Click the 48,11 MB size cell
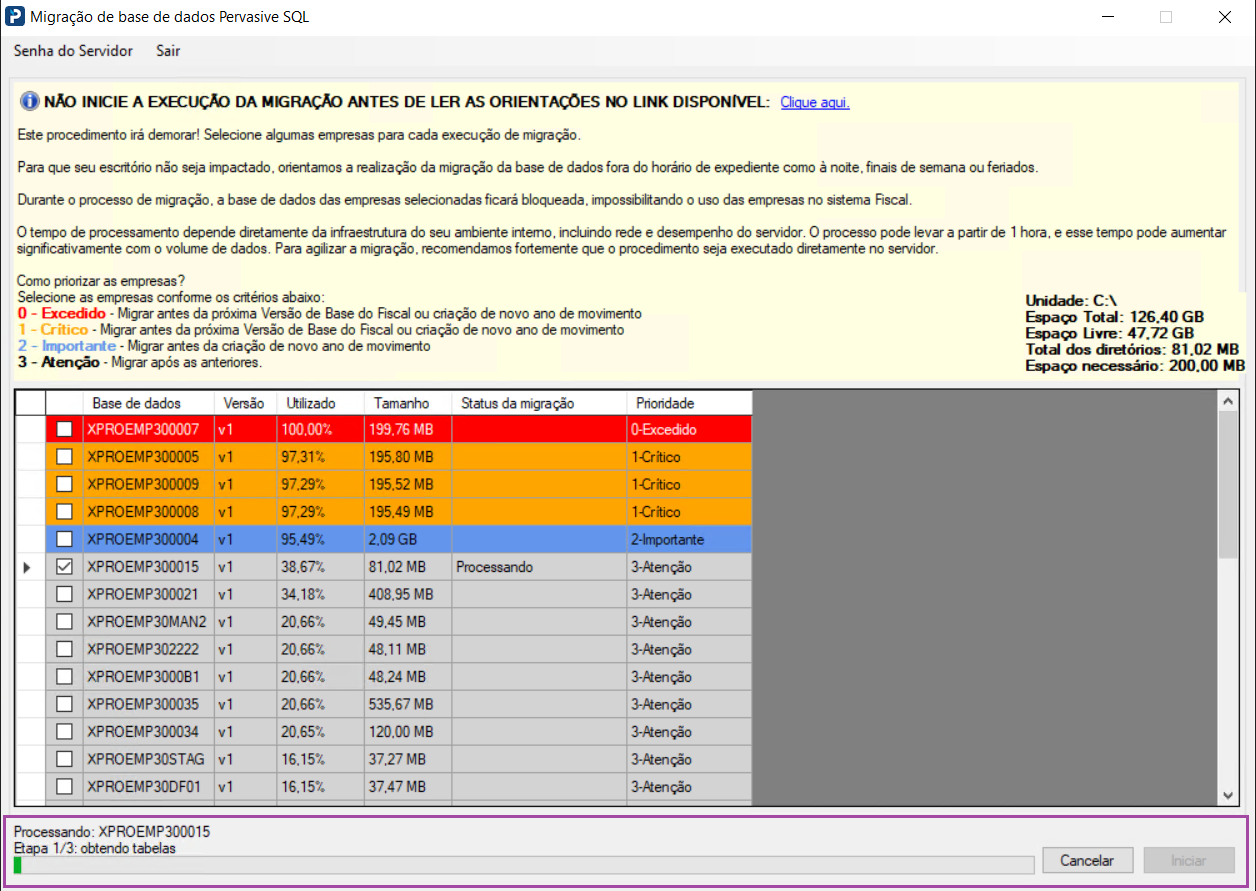The image size is (1256, 891). coord(408,649)
